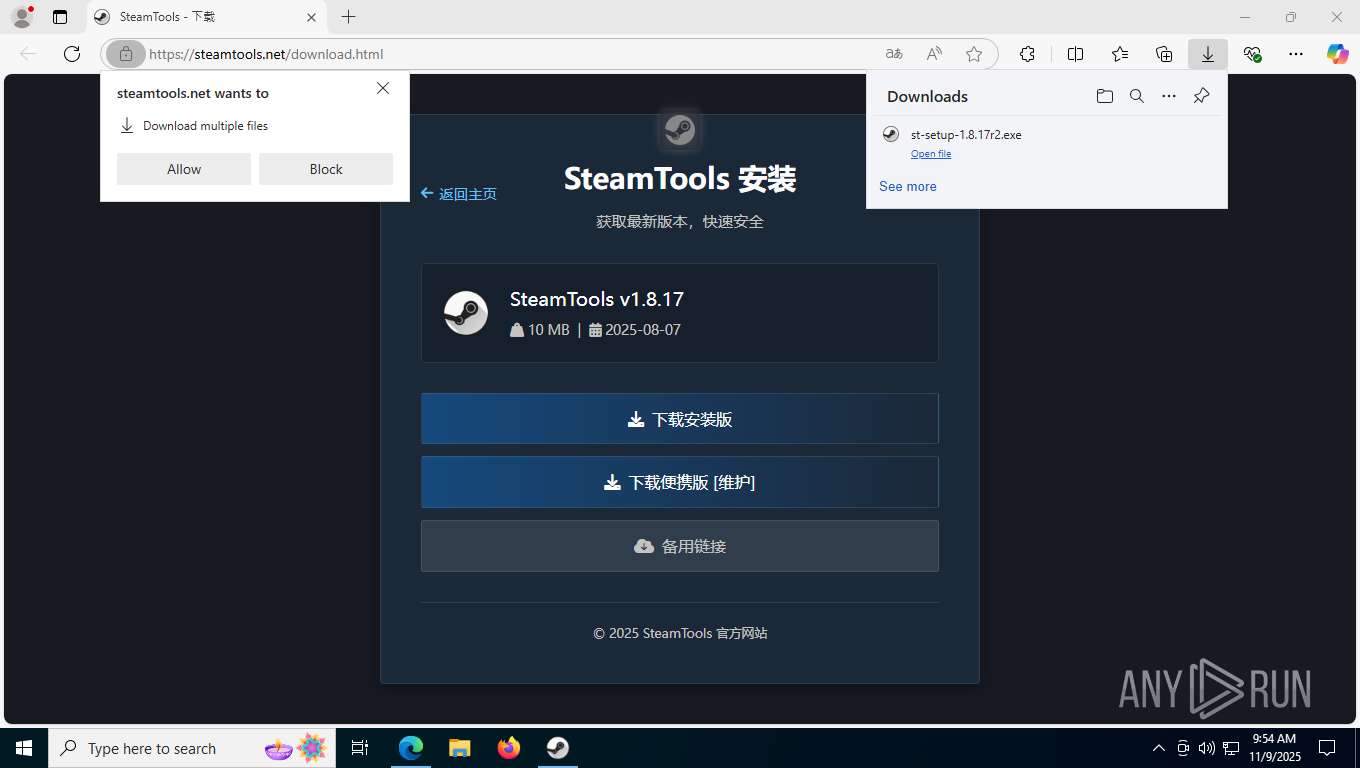Open Steam app from taskbar
Image resolution: width=1360 pixels, height=768 pixels.
coord(558,748)
